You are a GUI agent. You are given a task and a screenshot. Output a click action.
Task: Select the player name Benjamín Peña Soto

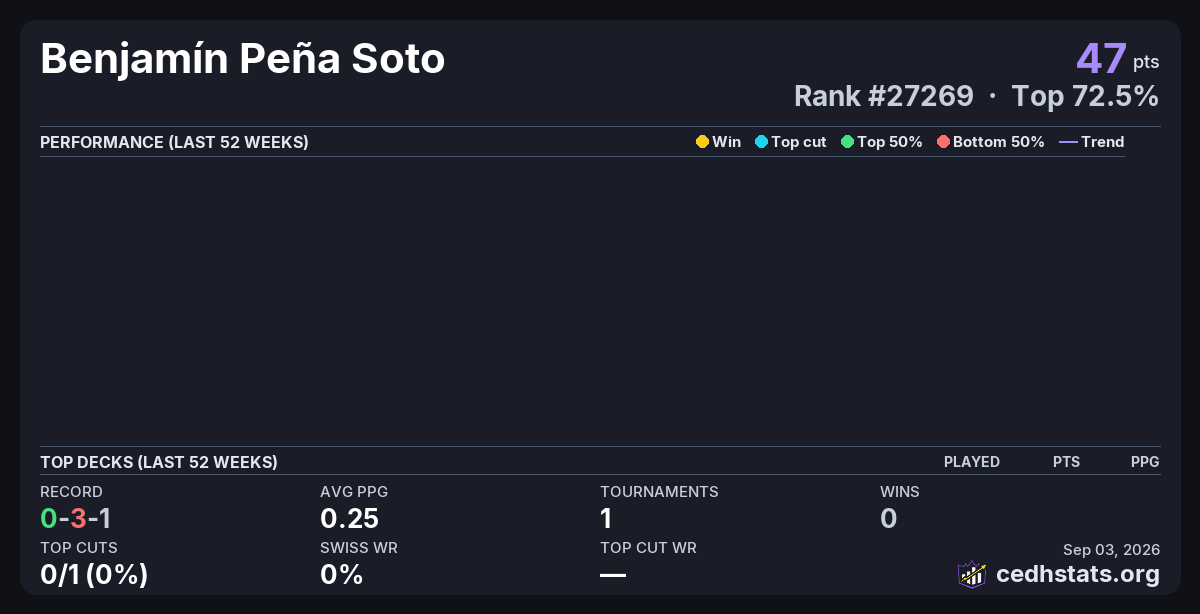(x=243, y=60)
